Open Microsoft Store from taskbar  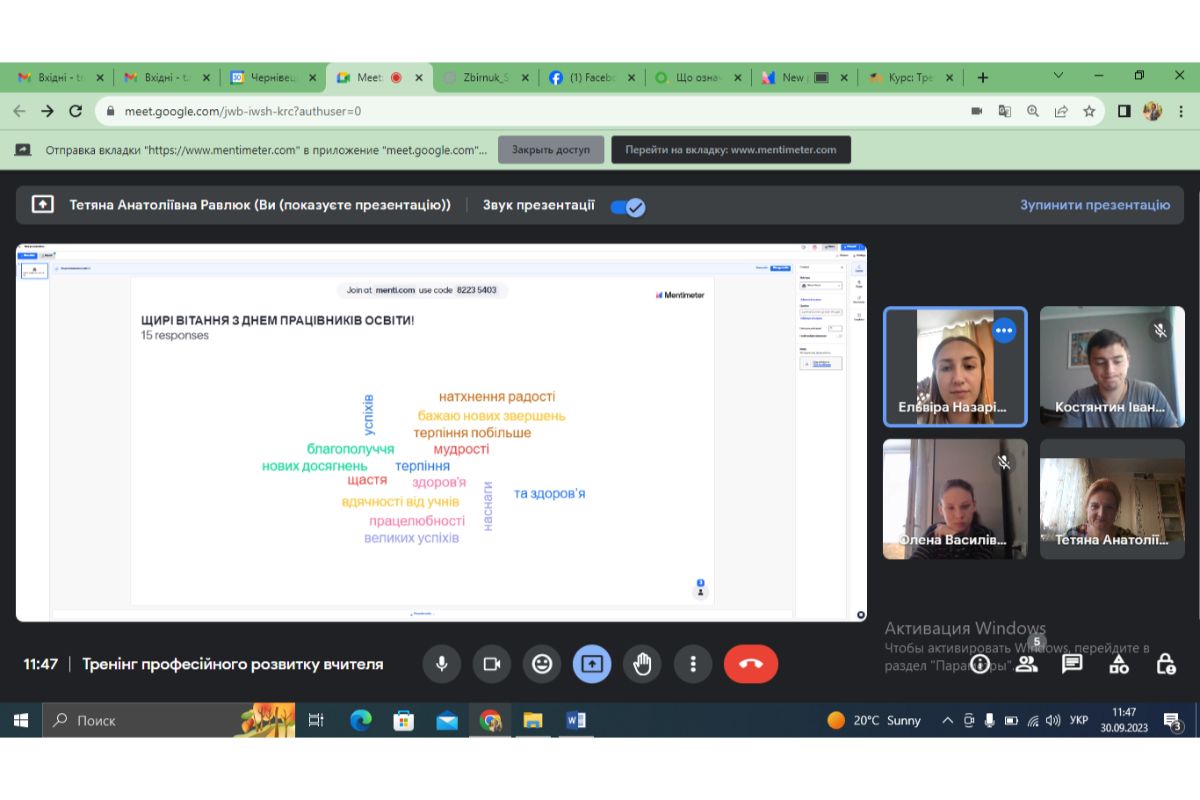pos(404,720)
